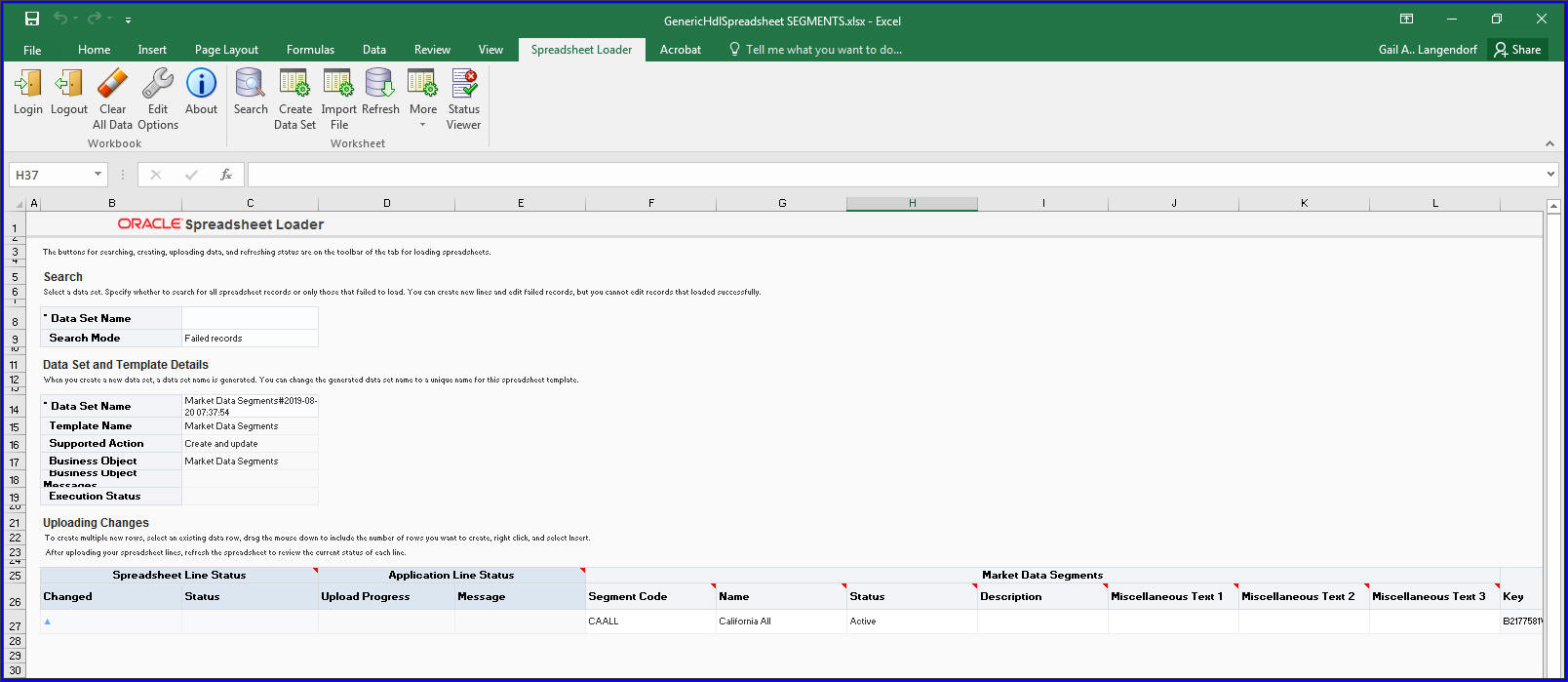Open the Formulas tab
The width and height of the screenshot is (1568, 682).
pos(310,50)
